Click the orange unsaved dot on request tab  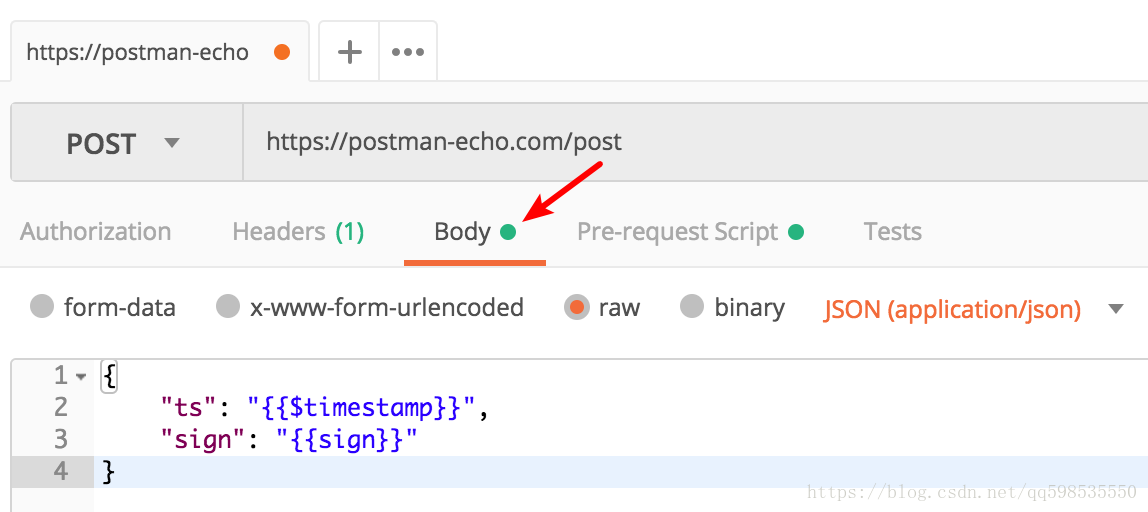pyautogui.click(x=281, y=53)
